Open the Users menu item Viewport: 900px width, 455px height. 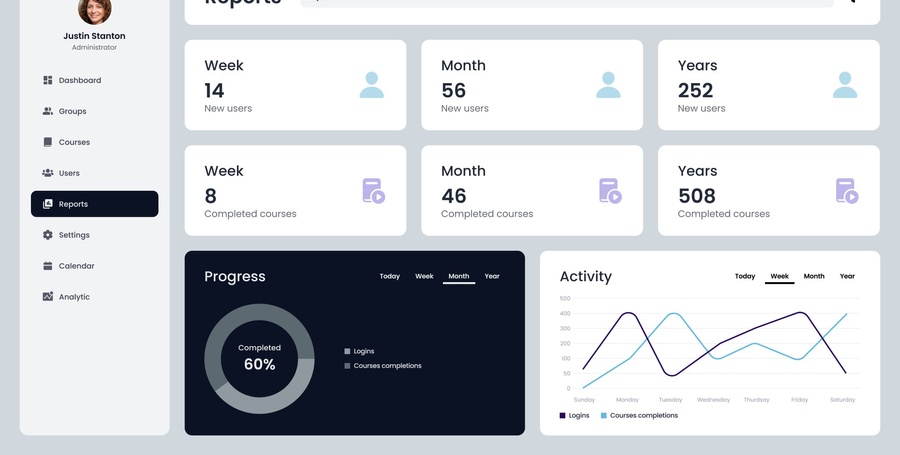69,173
